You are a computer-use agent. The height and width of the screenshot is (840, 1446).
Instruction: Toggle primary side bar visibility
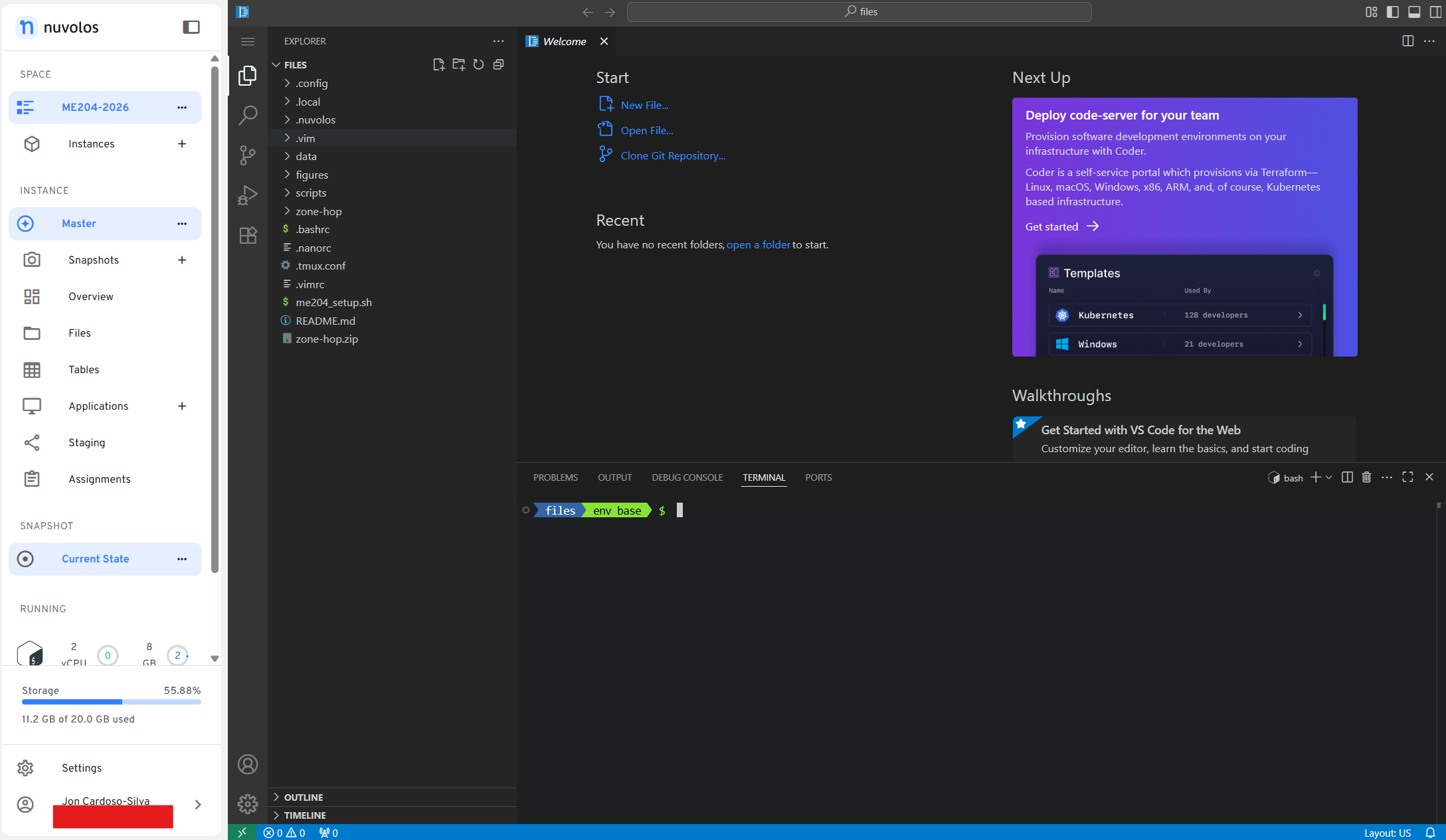(1393, 12)
